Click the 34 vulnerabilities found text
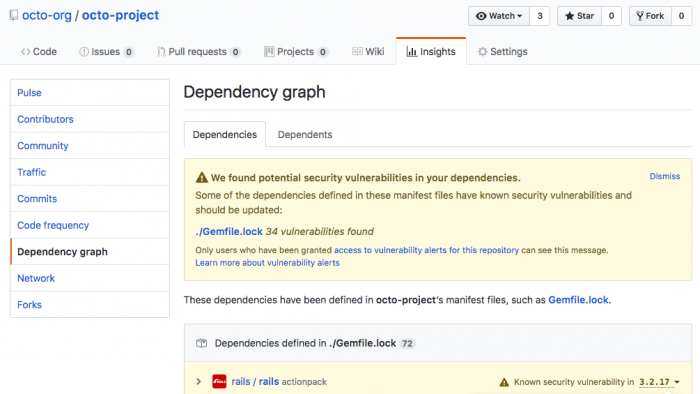 click(x=320, y=232)
